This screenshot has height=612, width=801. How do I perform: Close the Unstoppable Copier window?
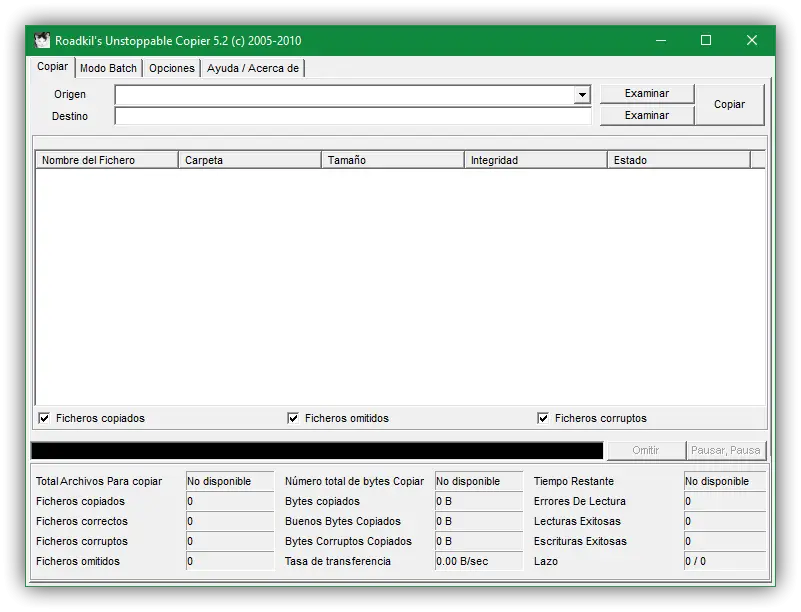(751, 40)
